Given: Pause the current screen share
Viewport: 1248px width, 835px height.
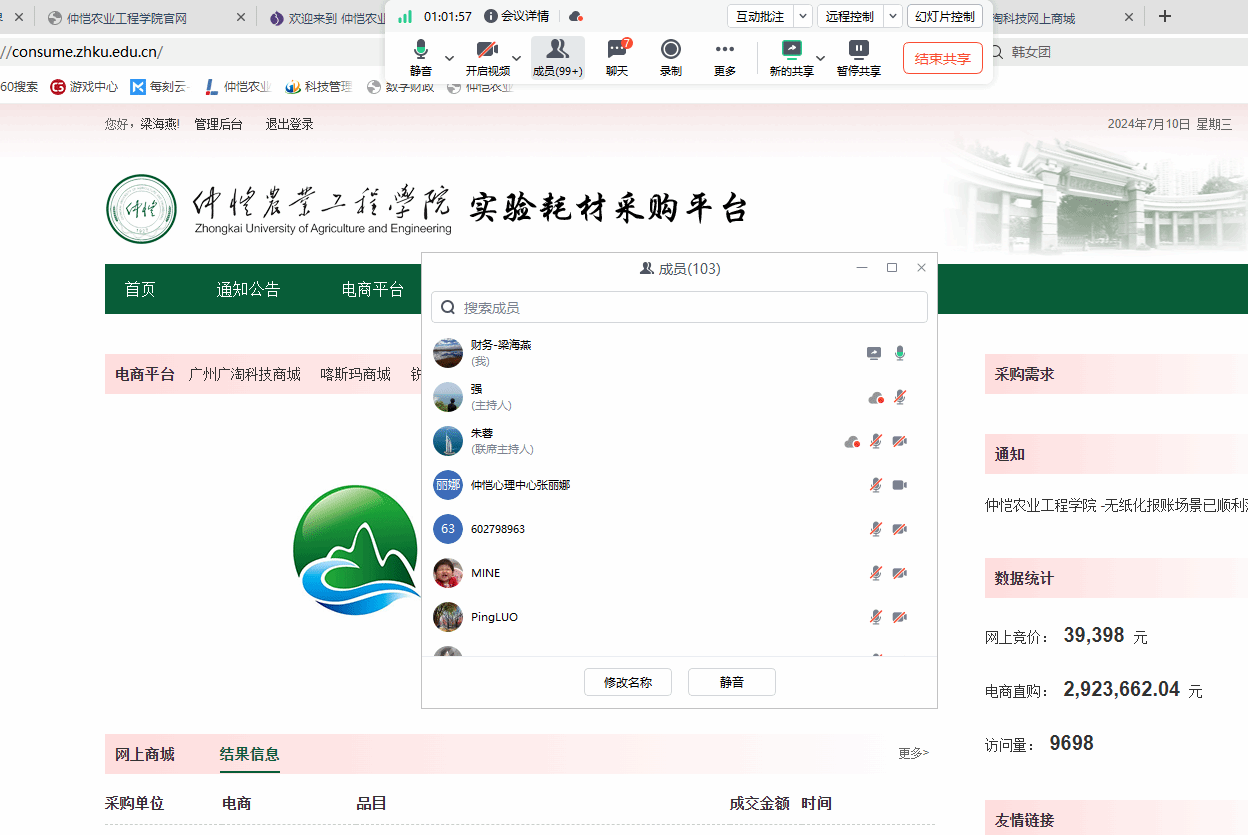Looking at the screenshot, I should tap(858, 51).
